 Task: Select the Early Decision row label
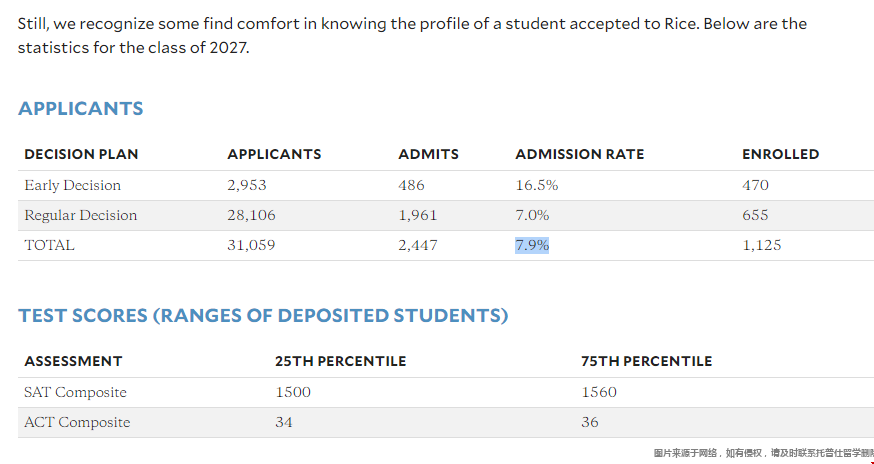72,186
